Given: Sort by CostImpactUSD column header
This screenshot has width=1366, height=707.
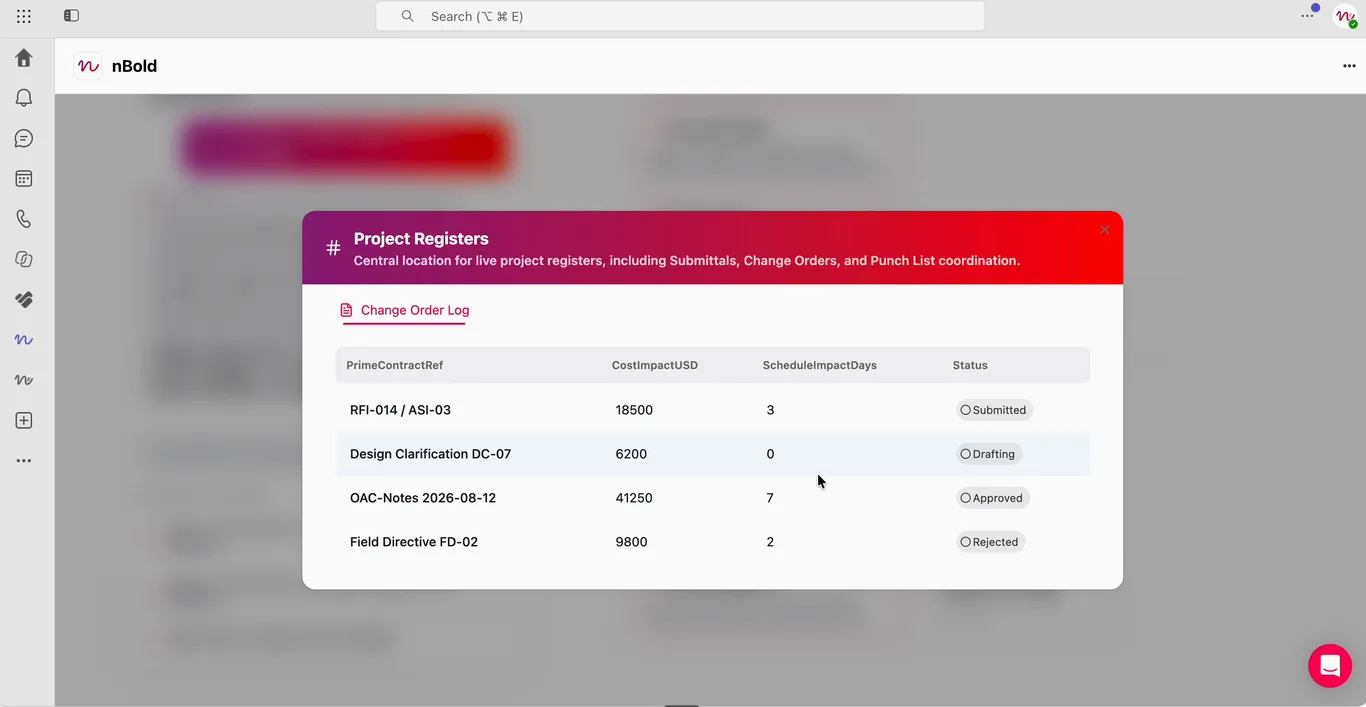Looking at the screenshot, I should click(x=655, y=365).
